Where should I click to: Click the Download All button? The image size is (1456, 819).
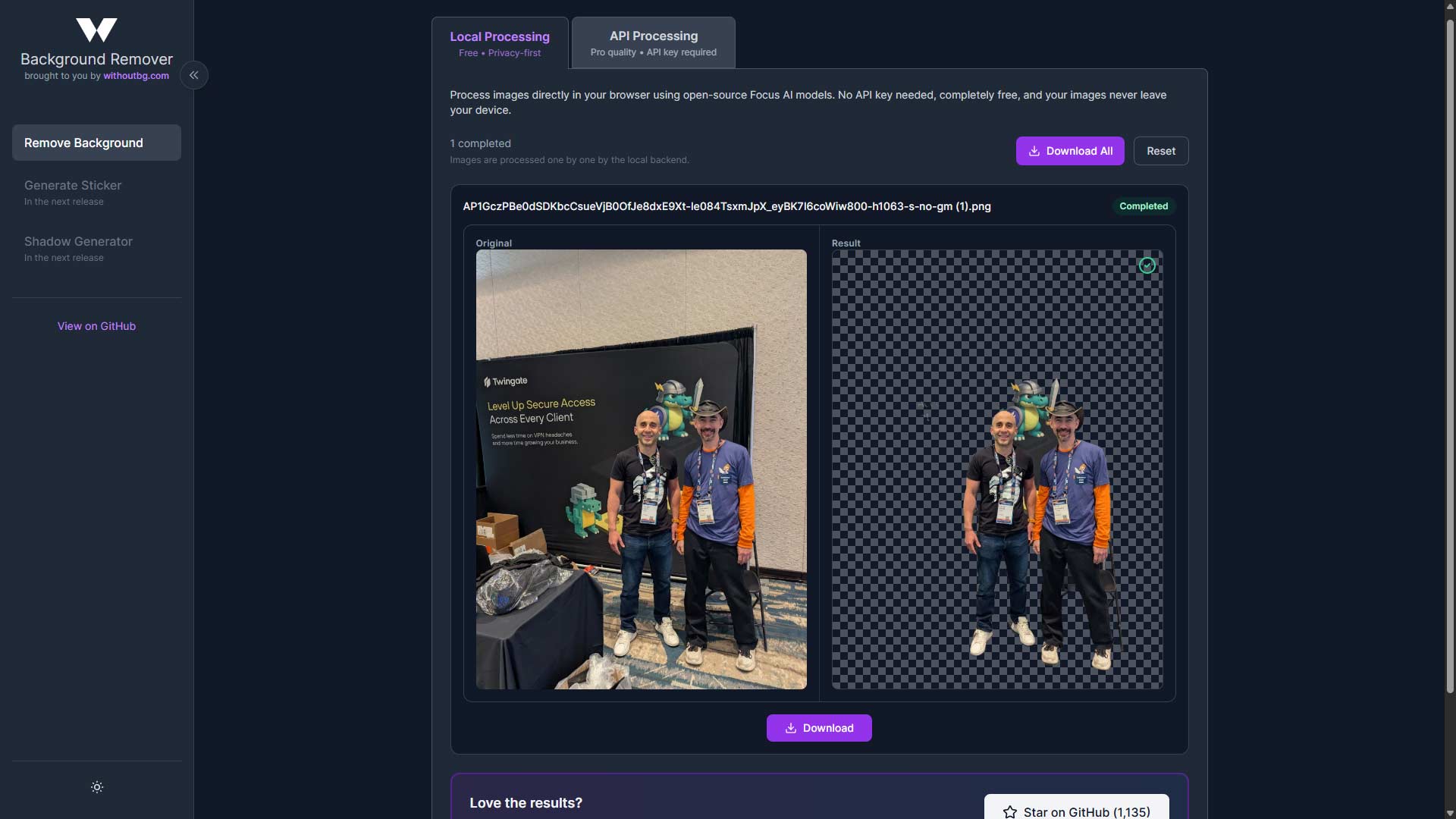(1070, 151)
